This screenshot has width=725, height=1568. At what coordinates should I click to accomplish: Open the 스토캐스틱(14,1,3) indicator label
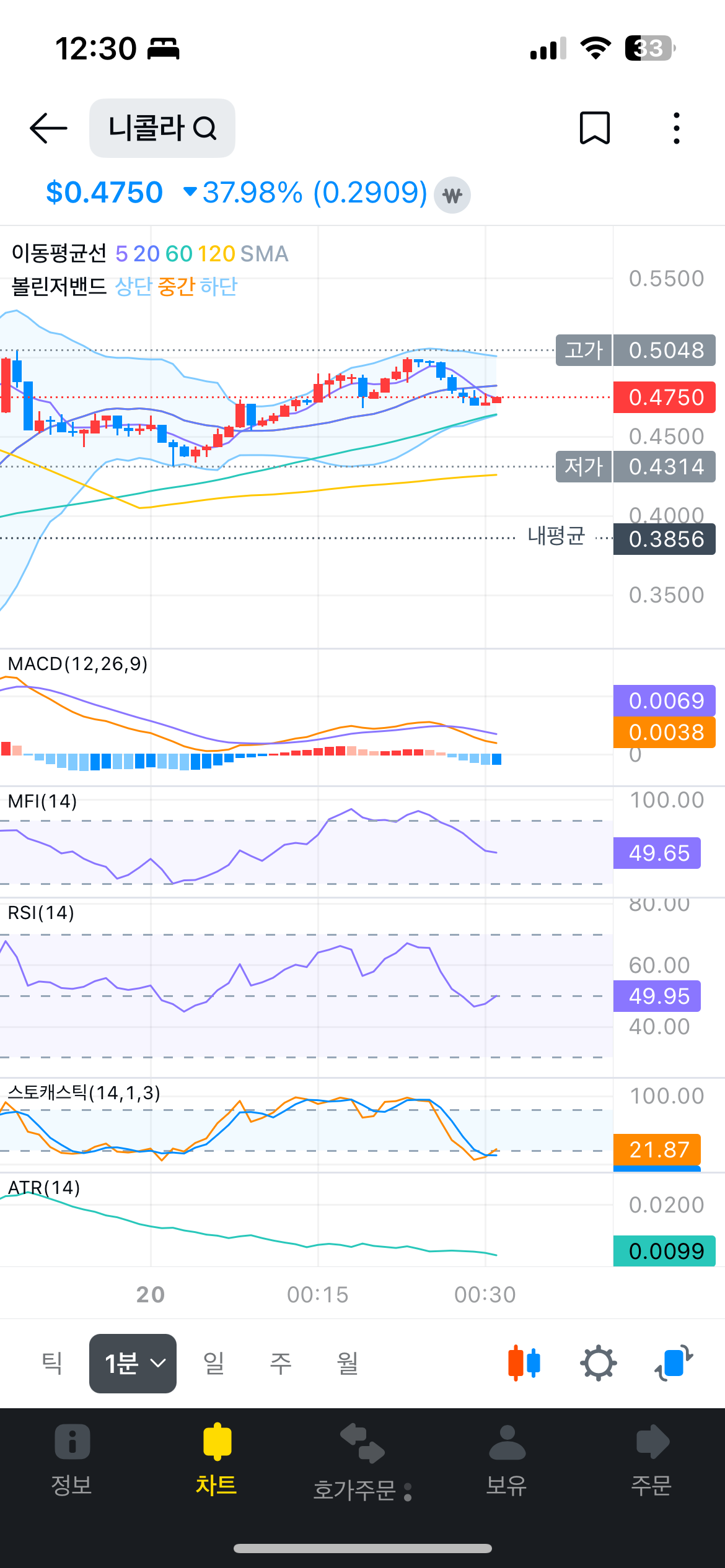(84, 1093)
